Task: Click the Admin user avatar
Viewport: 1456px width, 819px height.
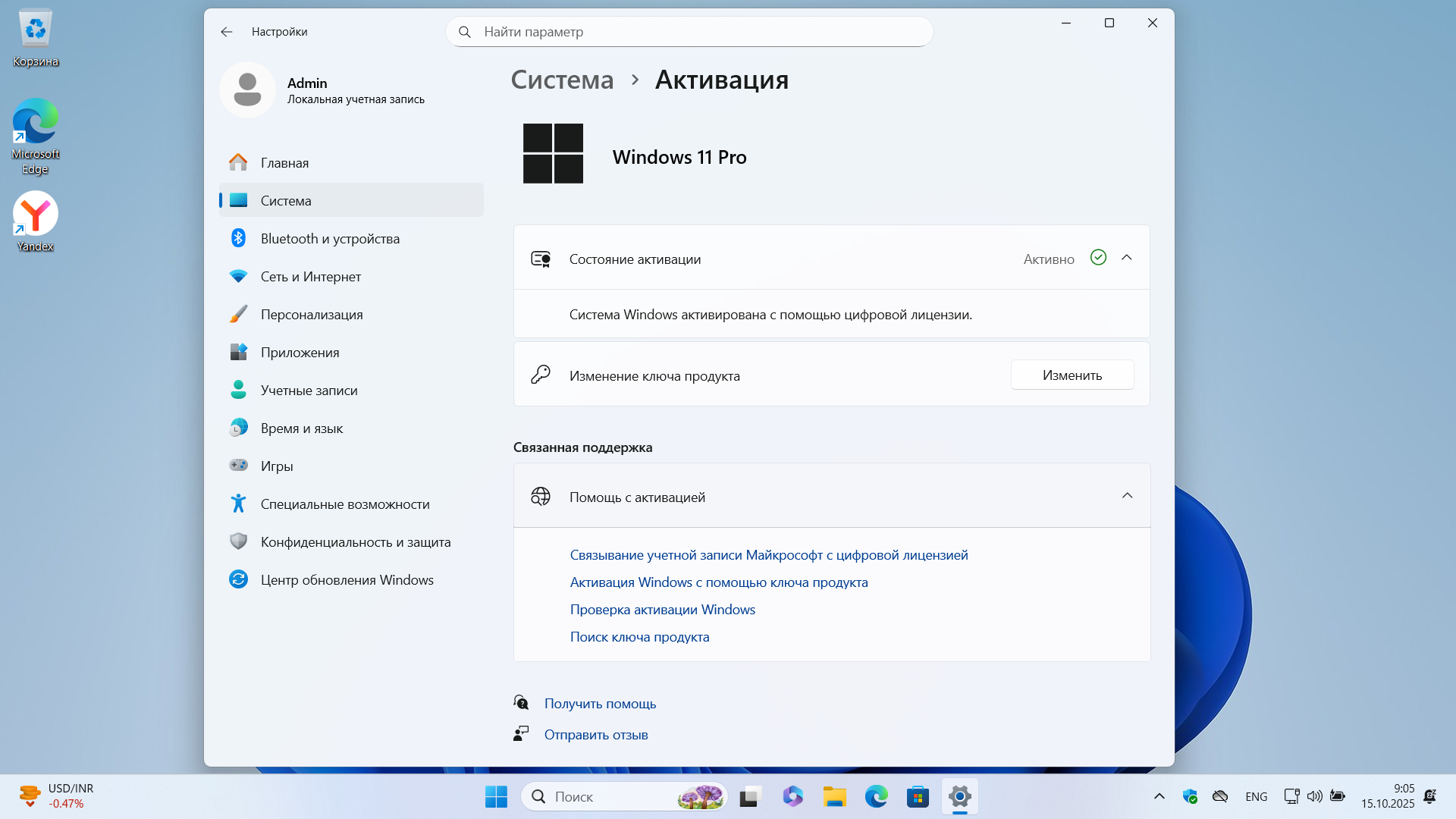Action: tap(247, 90)
